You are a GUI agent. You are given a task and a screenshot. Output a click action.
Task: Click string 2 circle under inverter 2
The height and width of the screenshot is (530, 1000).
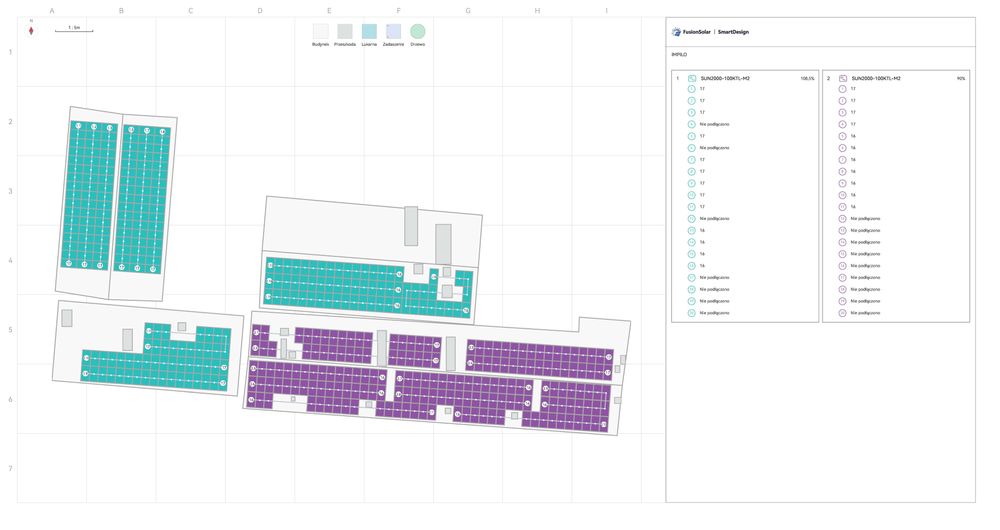[842, 101]
